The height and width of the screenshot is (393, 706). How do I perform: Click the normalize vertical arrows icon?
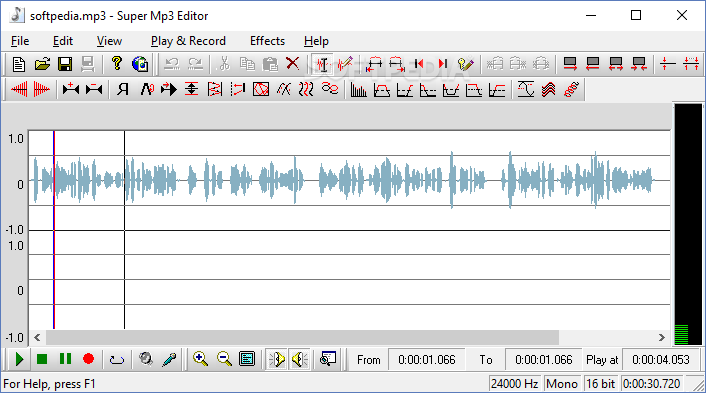tap(191, 90)
